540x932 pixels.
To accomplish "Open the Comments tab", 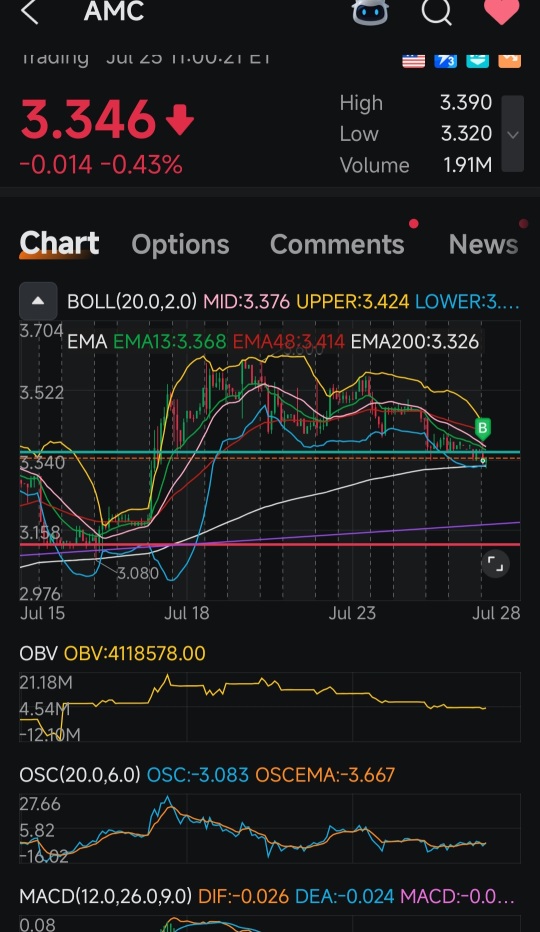I will pyautogui.click(x=337, y=244).
